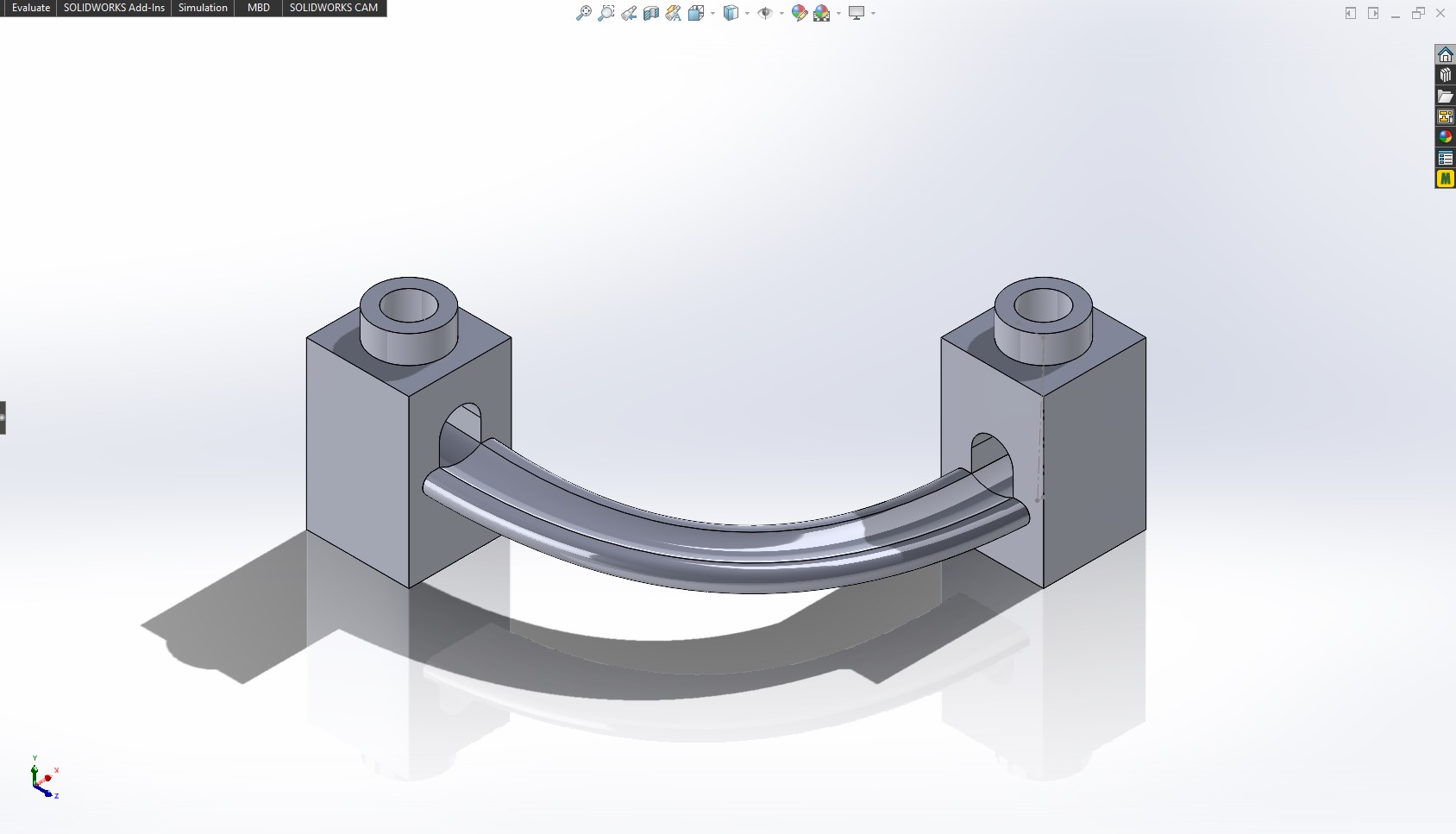The width and height of the screenshot is (1456, 834).
Task: Click the View Orientation cube icon
Action: [x=696, y=13]
